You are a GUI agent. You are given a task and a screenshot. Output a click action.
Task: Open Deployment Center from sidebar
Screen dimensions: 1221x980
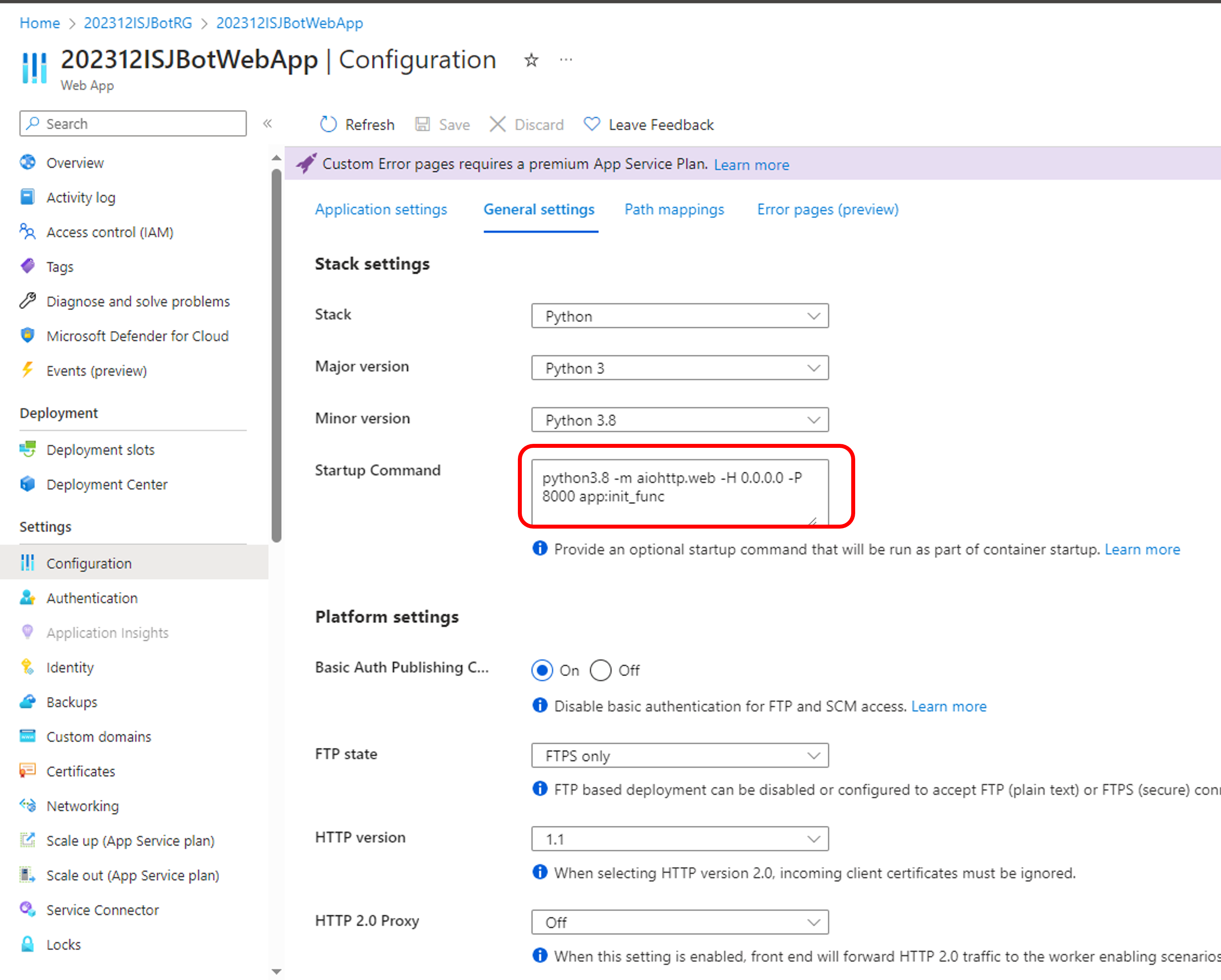107,484
